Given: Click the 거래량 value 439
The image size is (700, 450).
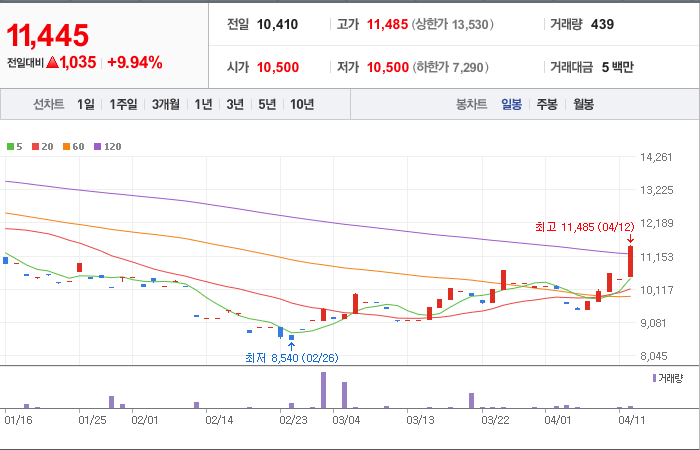Looking at the screenshot, I should [x=602, y=25].
